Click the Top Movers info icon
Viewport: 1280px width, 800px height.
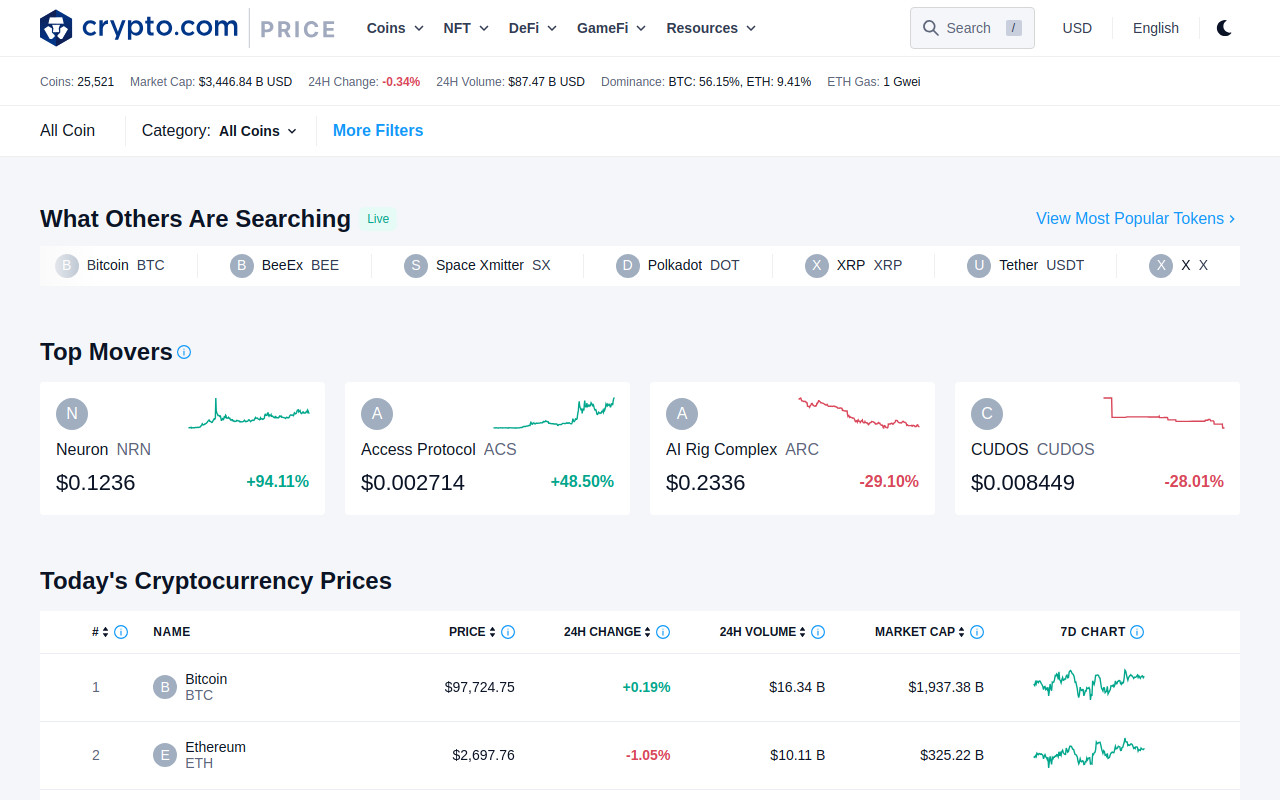(x=184, y=352)
